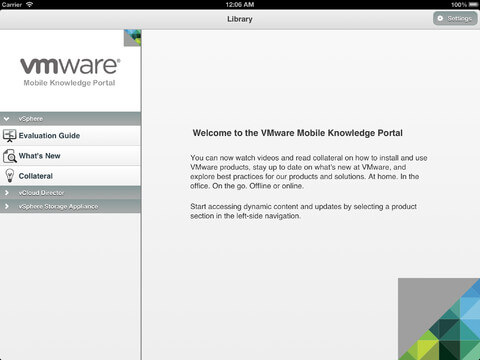Tap the Wi-Fi status icon

pos(30,5)
